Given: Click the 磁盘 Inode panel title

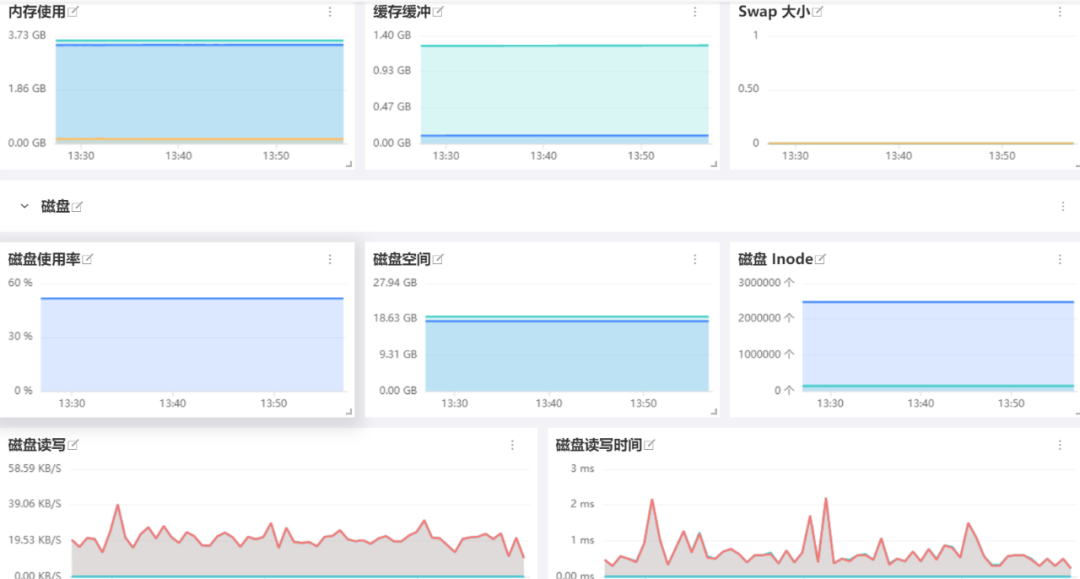Looking at the screenshot, I should (776, 259).
